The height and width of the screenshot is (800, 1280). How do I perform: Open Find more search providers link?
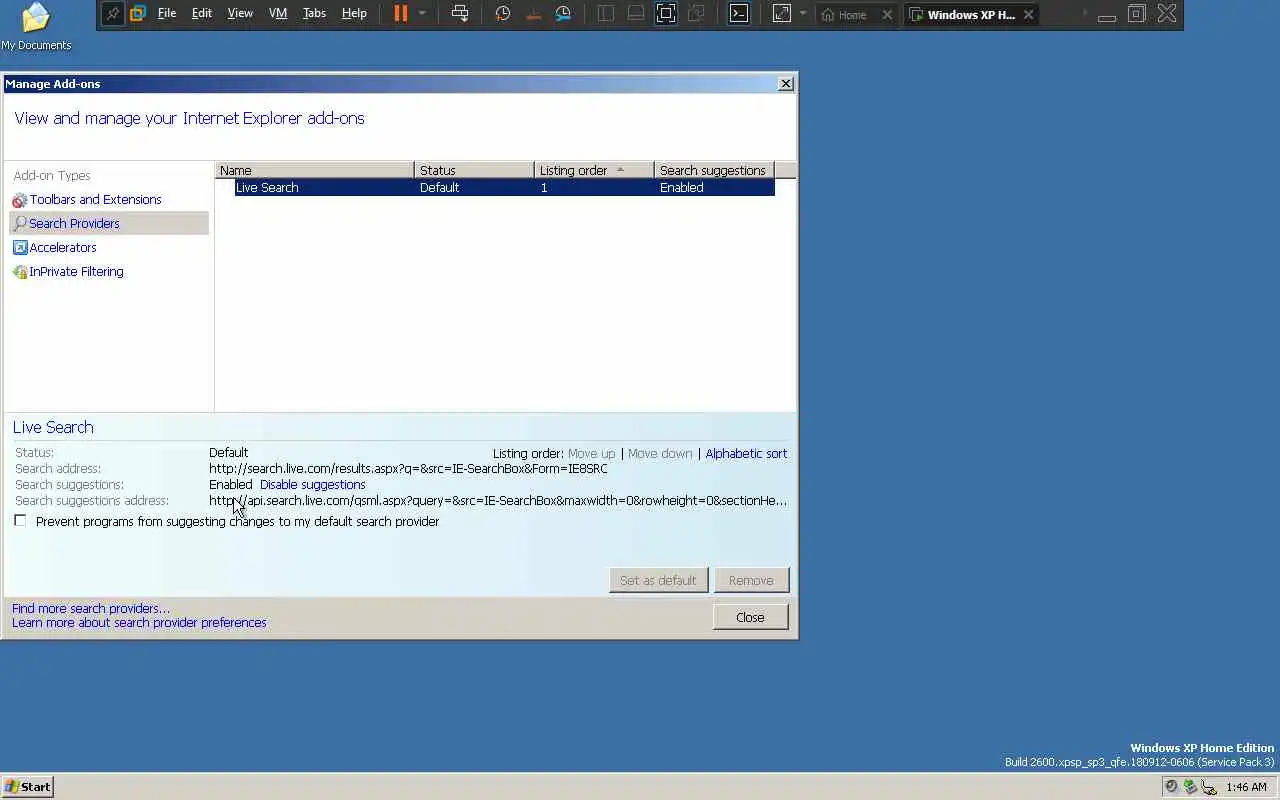91,609
